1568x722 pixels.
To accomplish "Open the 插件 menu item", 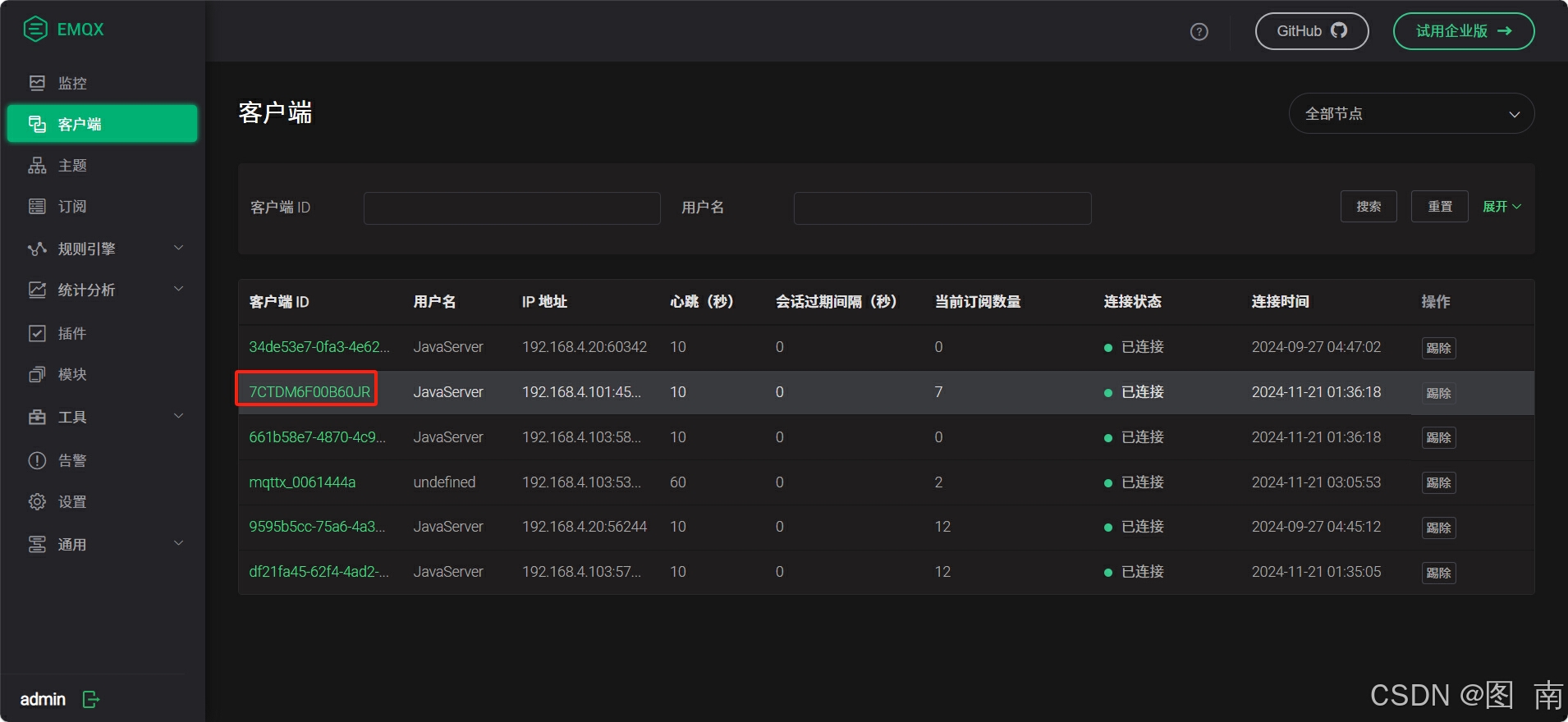I will pos(102,333).
